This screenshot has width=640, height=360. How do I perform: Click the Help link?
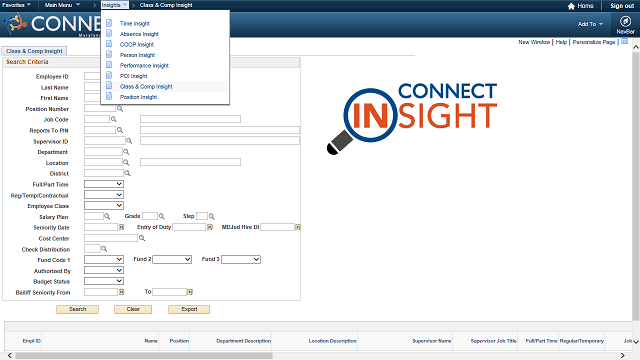[x=561, y=42]
